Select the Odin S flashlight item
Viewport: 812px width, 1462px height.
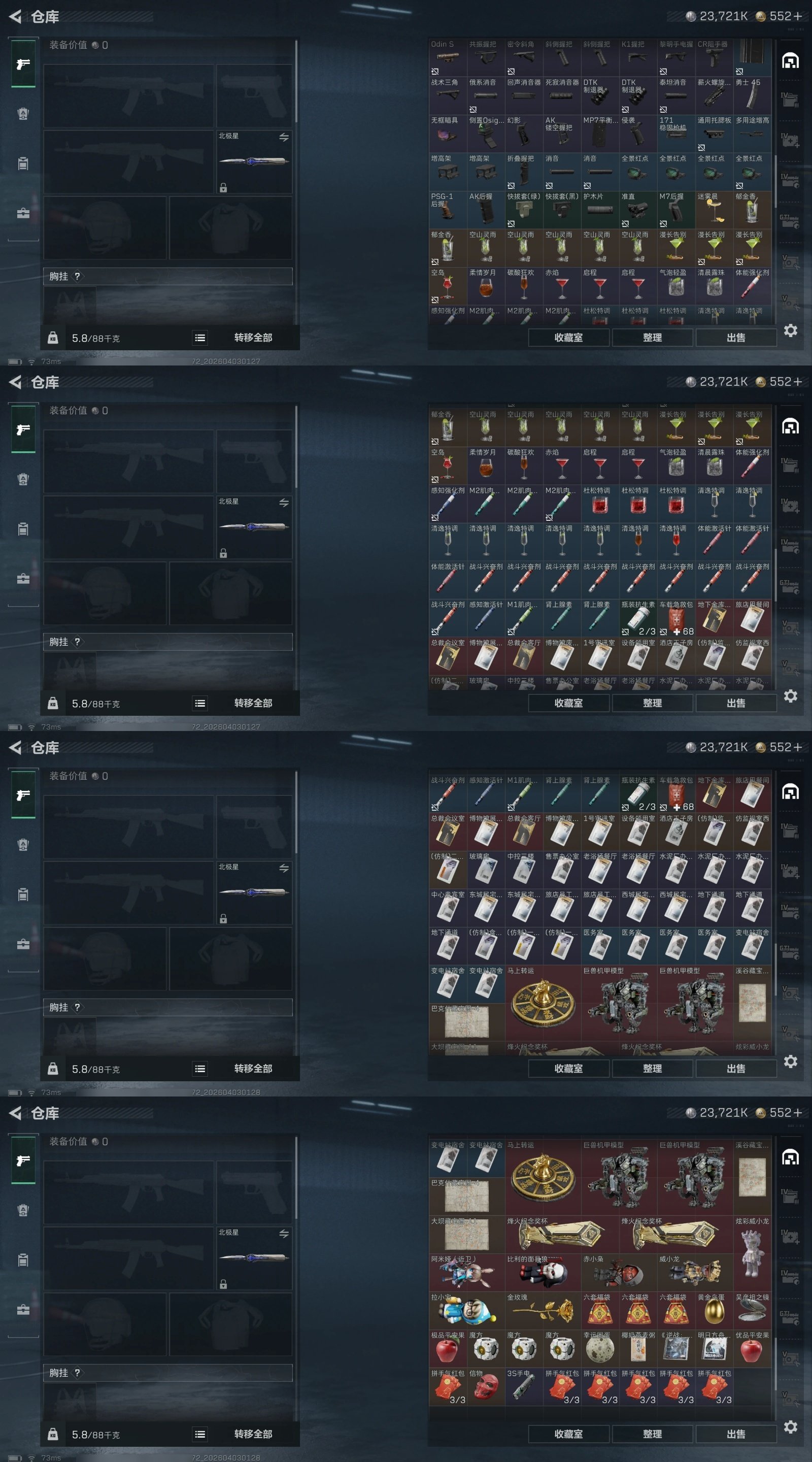coord(448,58)
